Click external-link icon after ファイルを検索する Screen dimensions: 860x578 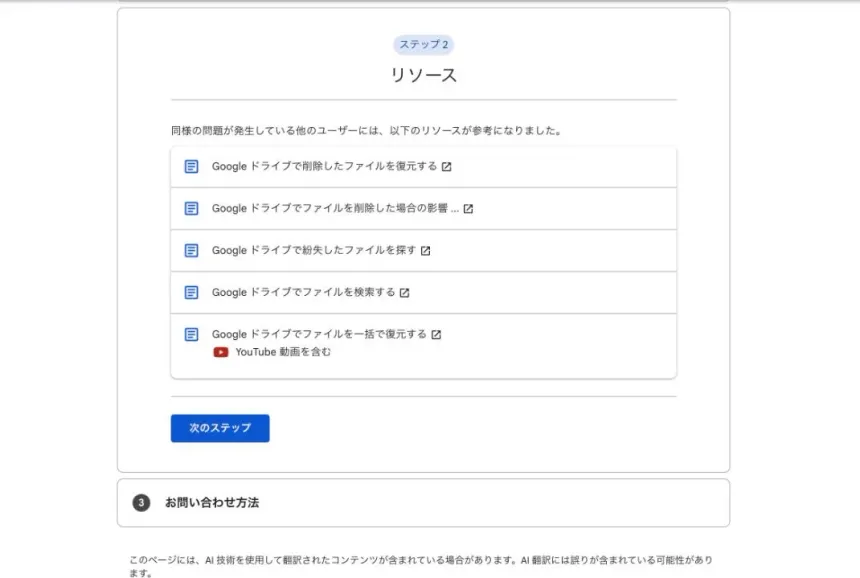click(404, 293)
